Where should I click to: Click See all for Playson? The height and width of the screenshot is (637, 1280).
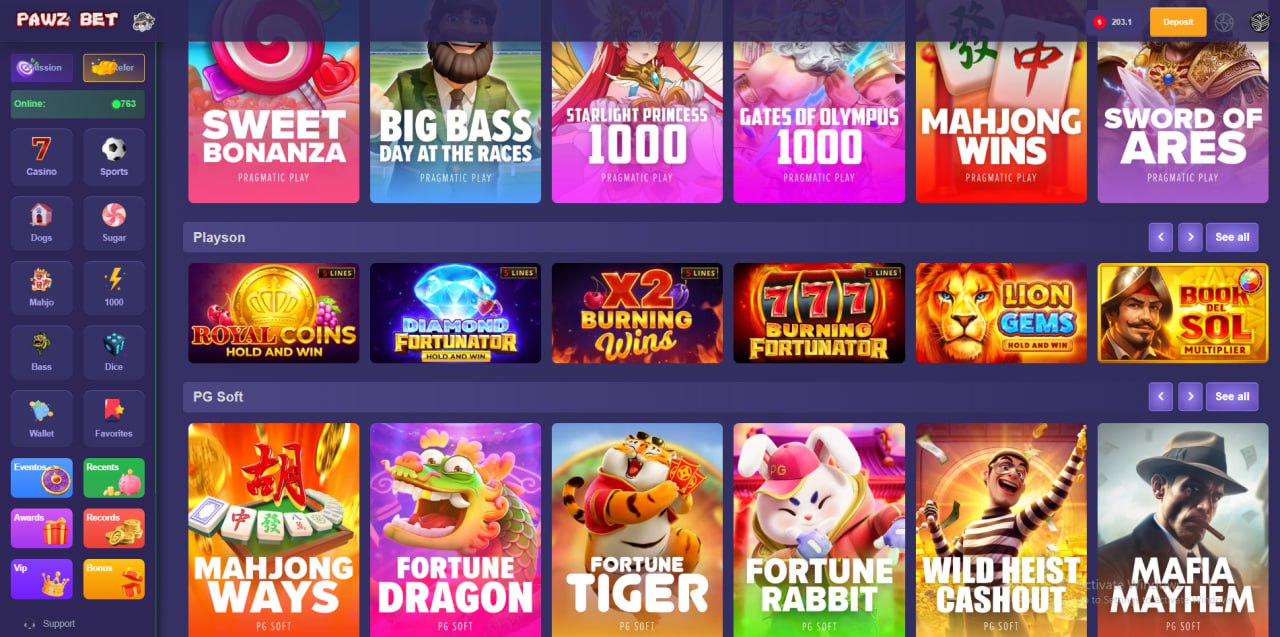[1232, 237]
